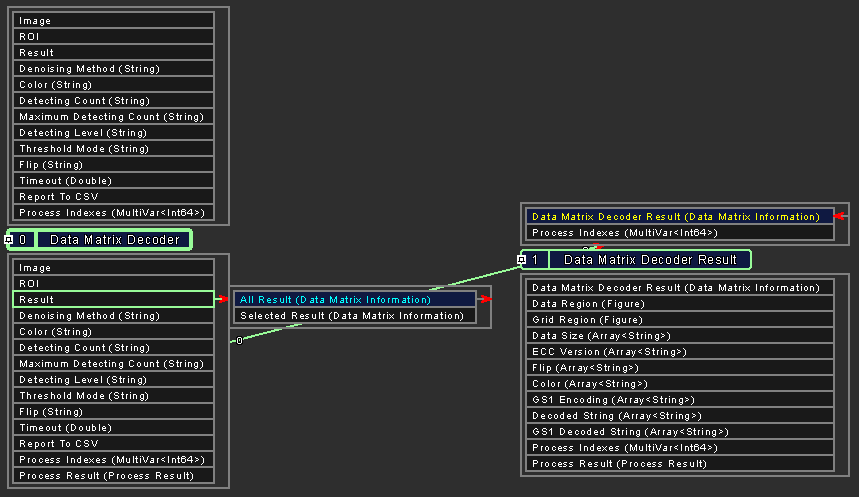
Task: Select Flip (String) input row
Action: pos(113,164)
